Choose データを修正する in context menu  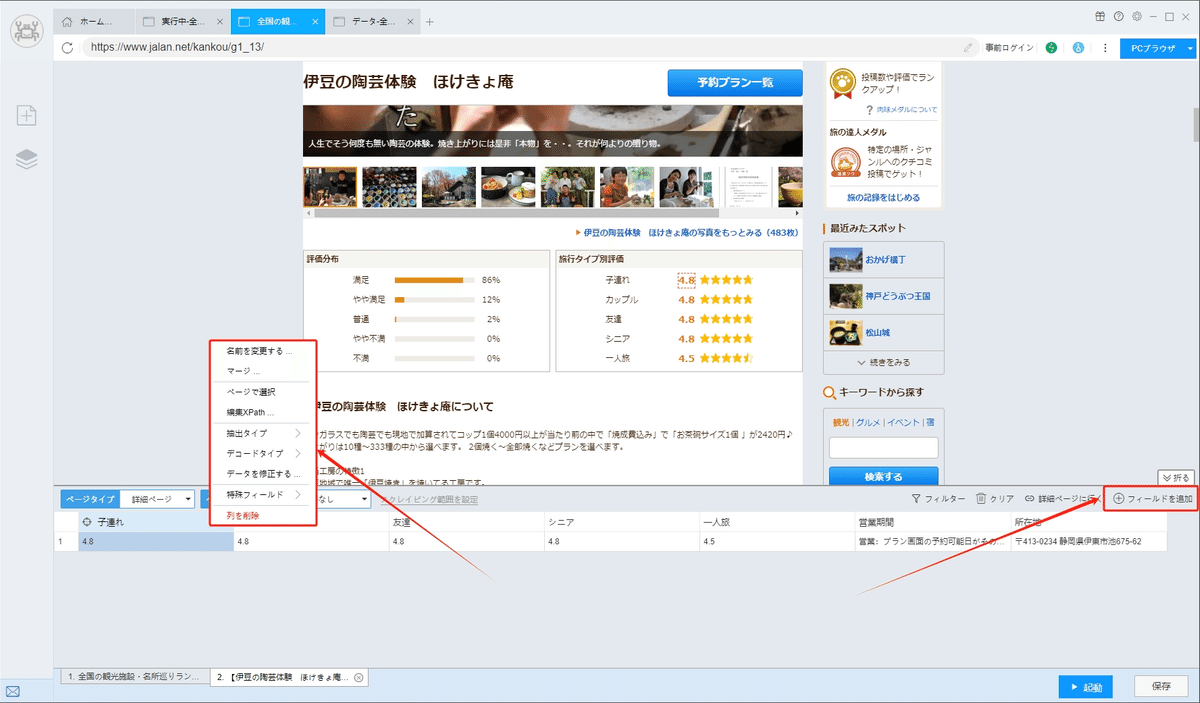pos(264,473)
